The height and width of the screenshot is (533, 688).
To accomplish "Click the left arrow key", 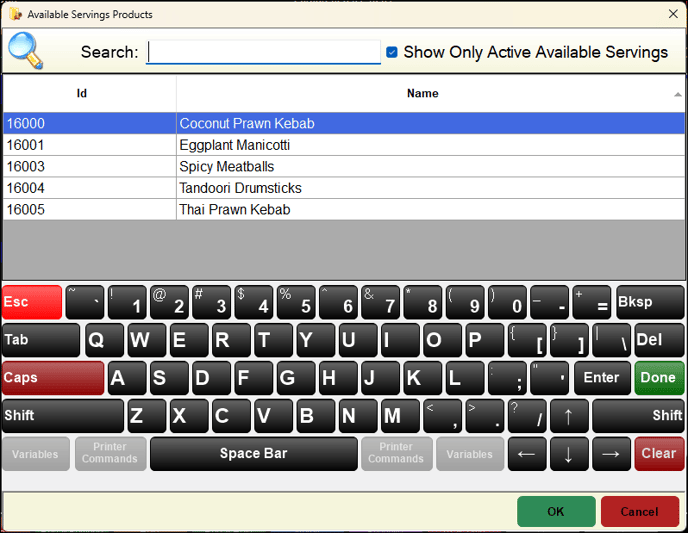I will pyautogui.click(x=527, y=454).
